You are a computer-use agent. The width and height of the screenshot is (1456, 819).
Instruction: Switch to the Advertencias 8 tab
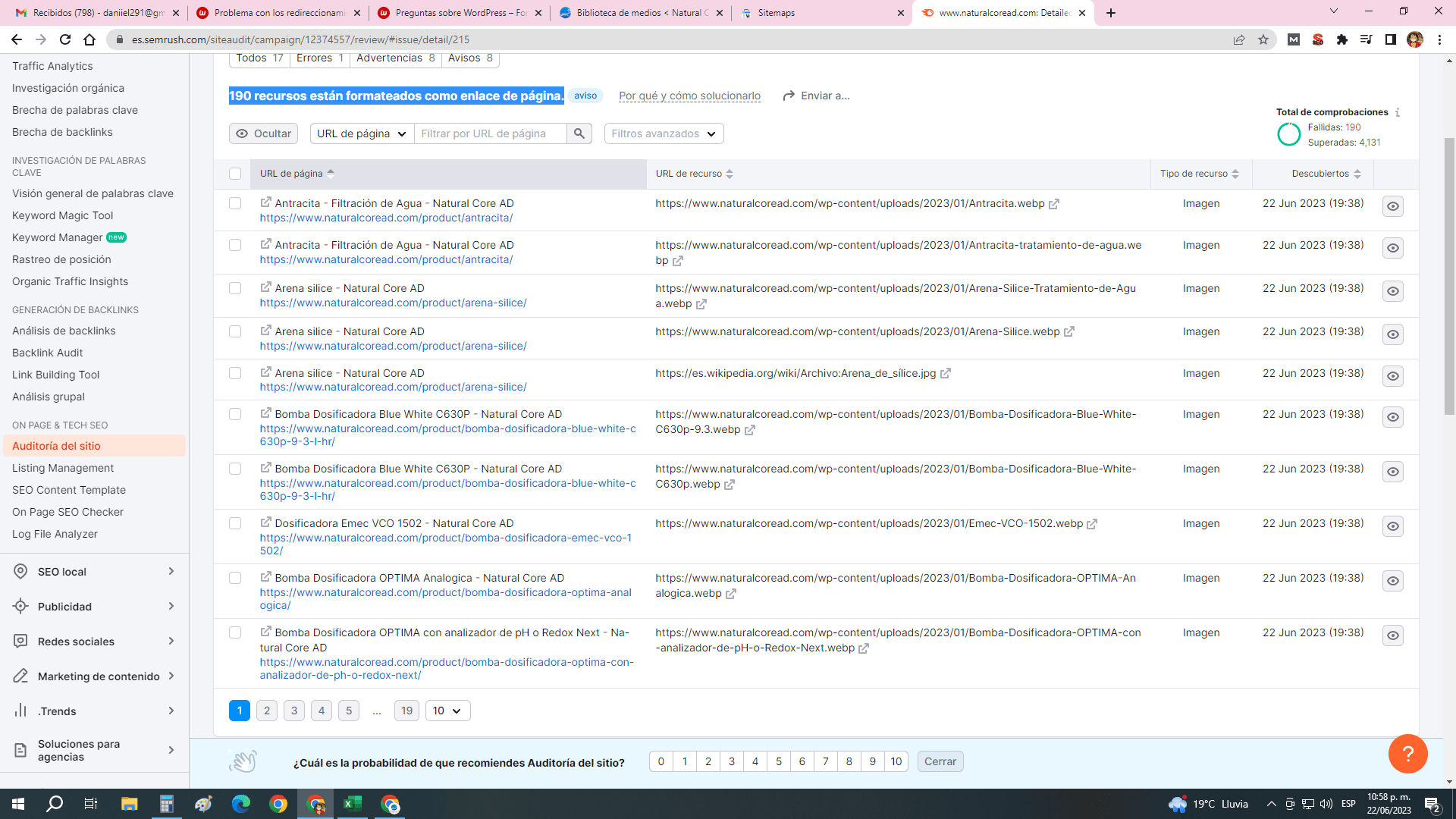pyautogui.click(x=395, y=58)
